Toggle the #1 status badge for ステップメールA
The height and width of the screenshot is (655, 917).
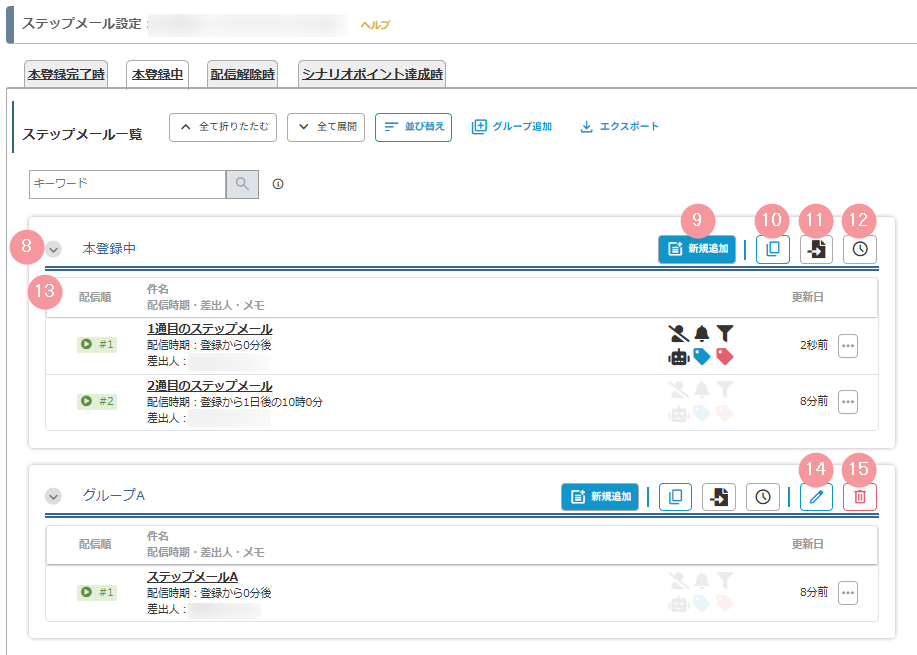pos(97,593)
